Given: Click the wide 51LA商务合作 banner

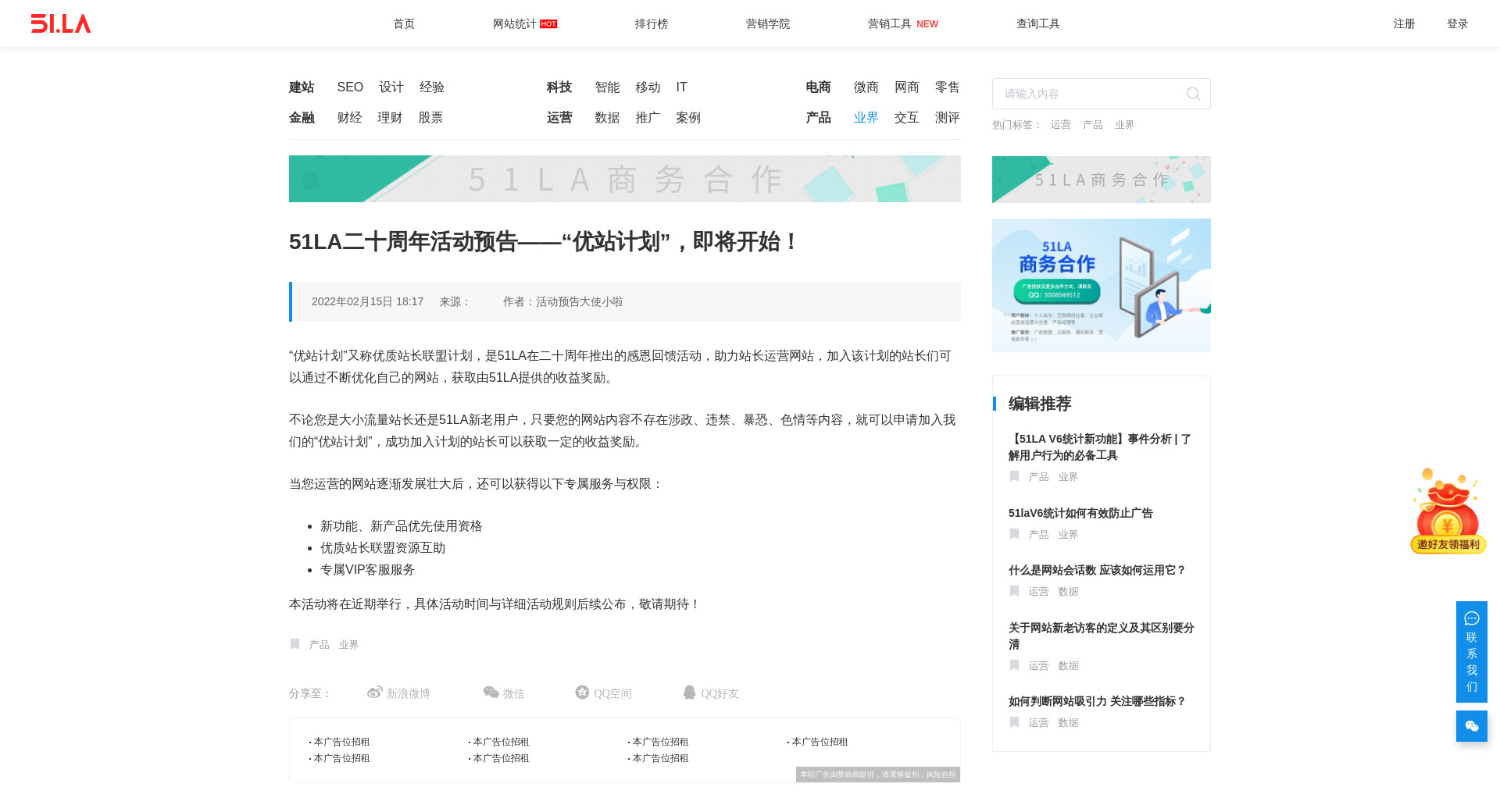Looking at the screenshot, I should 624,179.
